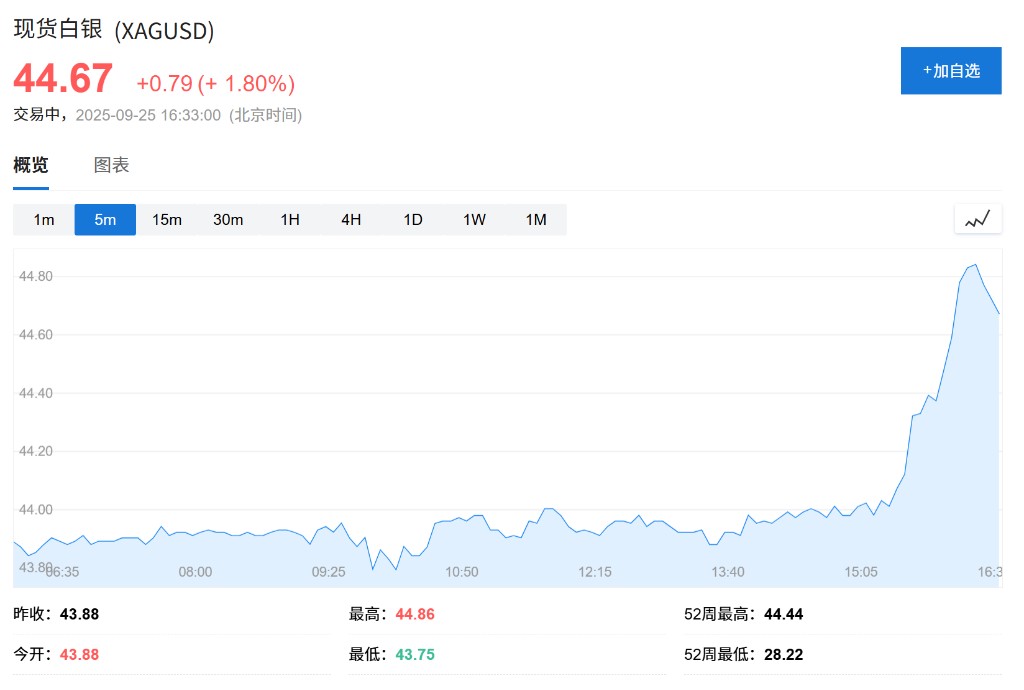Click the current price 44.67

click(63, 79)
